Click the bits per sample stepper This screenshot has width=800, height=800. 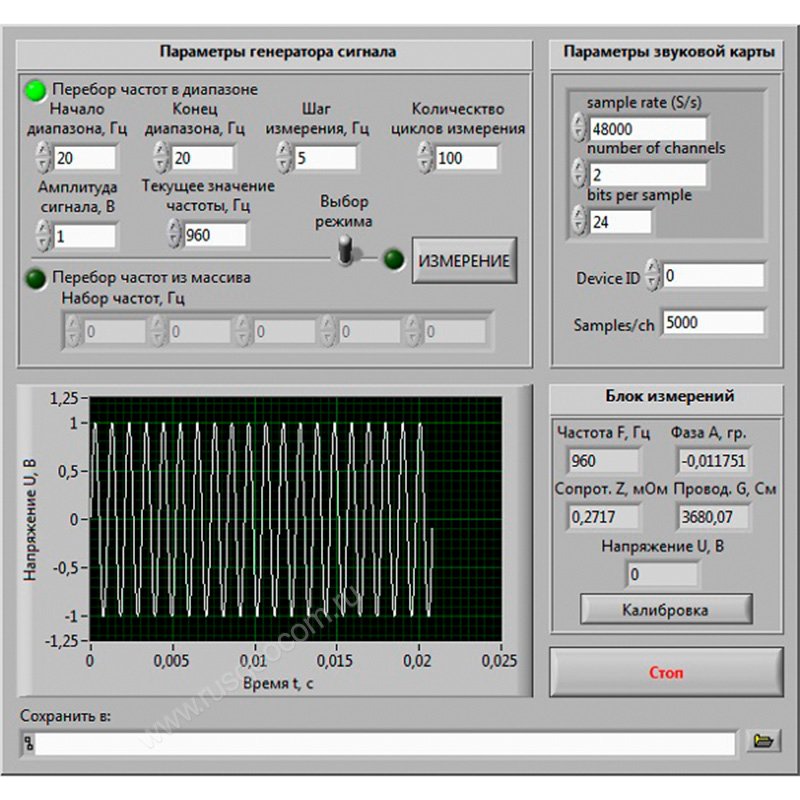tap(579, 221)
